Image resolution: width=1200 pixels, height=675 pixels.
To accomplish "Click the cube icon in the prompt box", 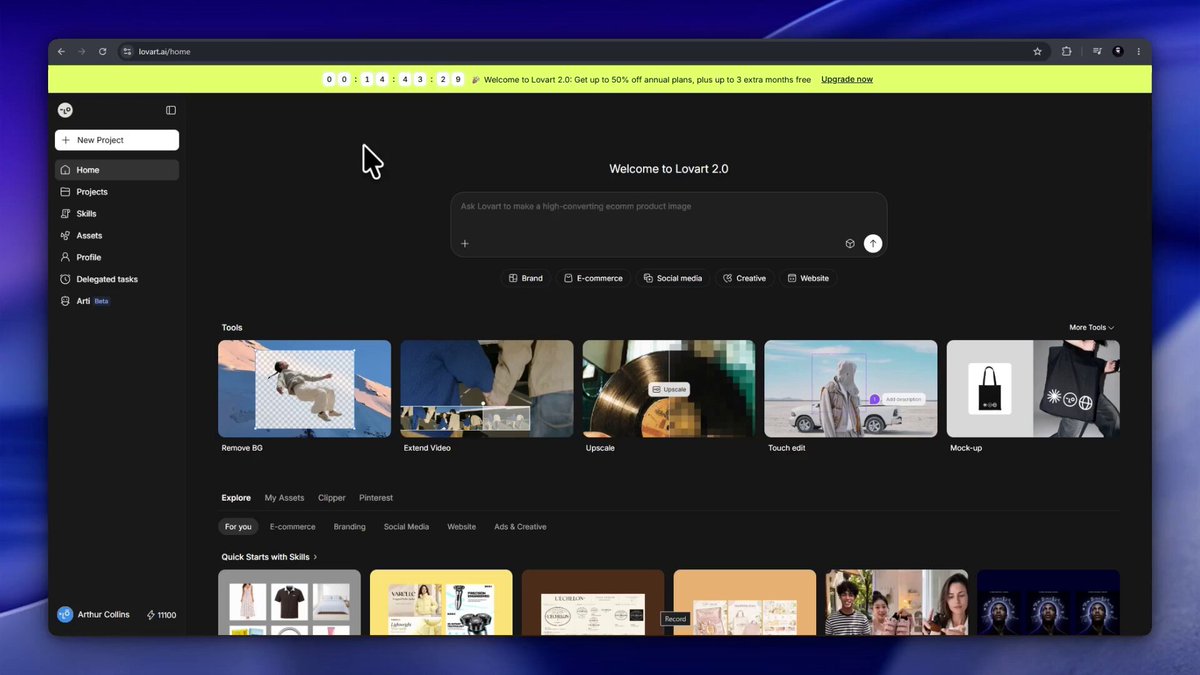I will click(x=850, y=243).
